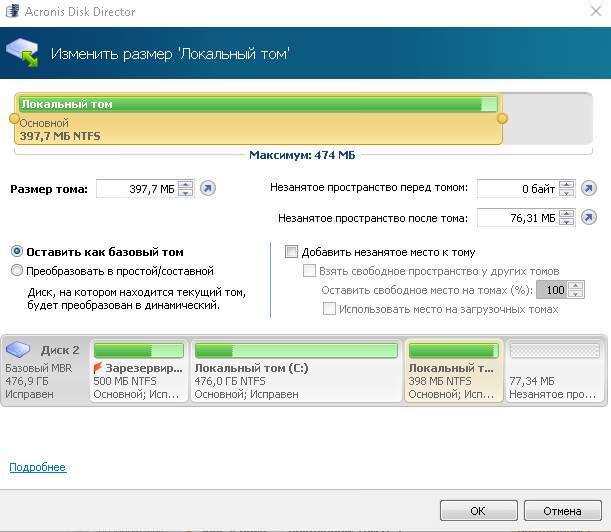The width and height of the screenshot is (611, 532).
Task: Click the arrow icon beside unallocated space before volume
Action: click(589, 188)
